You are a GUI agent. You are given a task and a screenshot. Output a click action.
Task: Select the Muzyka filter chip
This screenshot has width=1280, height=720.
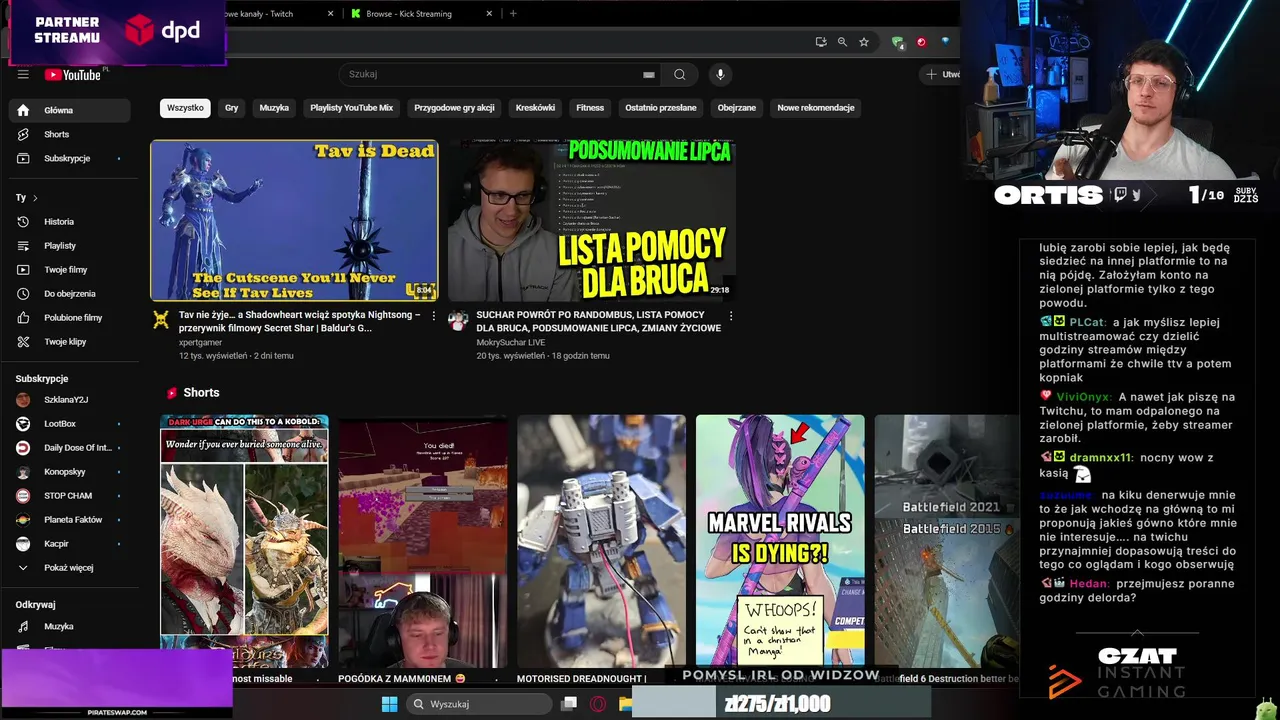click(274, 108)
